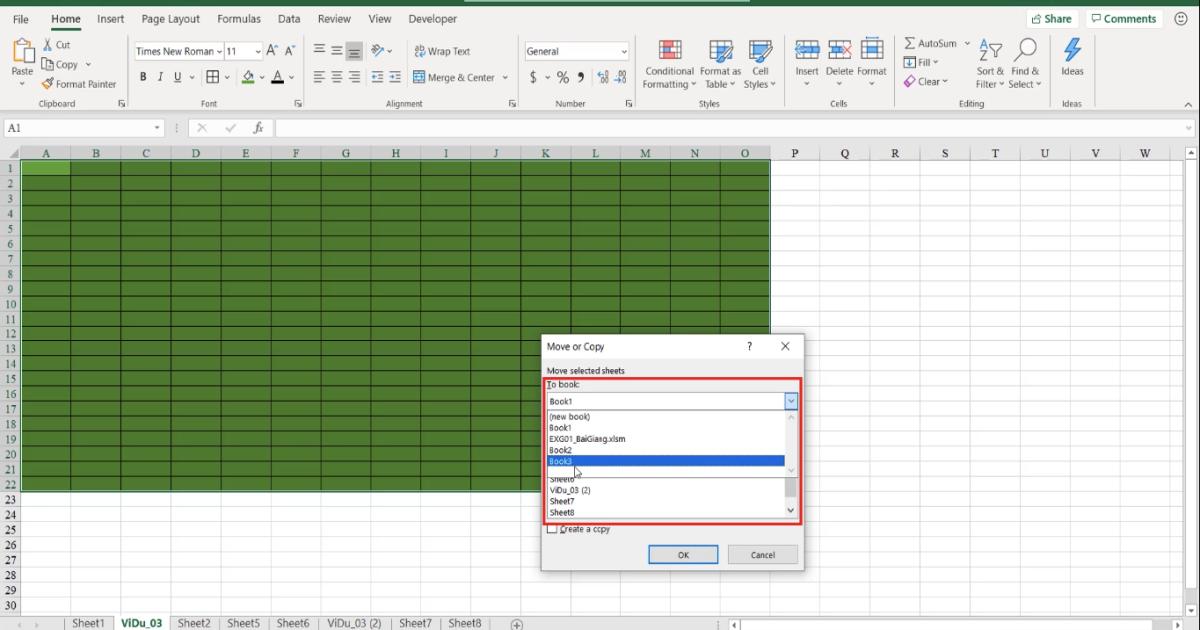Open the To book dropdown
Image resolution: width=1200 pixels, height=630 pixels.
pyautogui.click(x=790, y=400)
